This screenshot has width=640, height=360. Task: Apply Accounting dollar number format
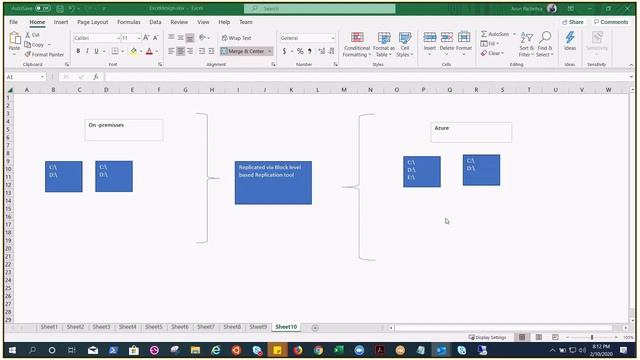click(284, 51)
